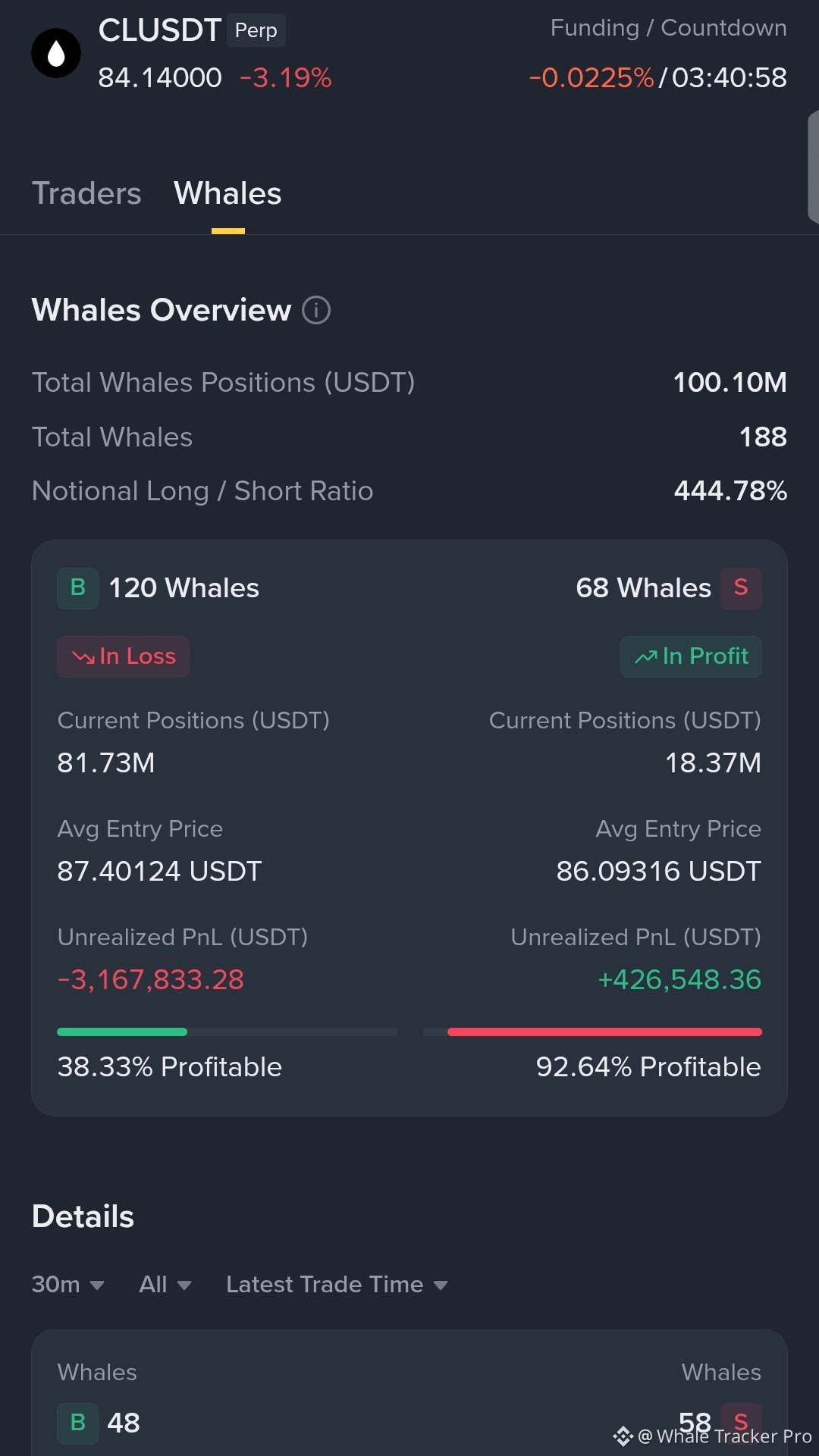This screenshot has width=819, height=1456.
Task: Open the Whales Overview info icon
Action: (316, 310)
